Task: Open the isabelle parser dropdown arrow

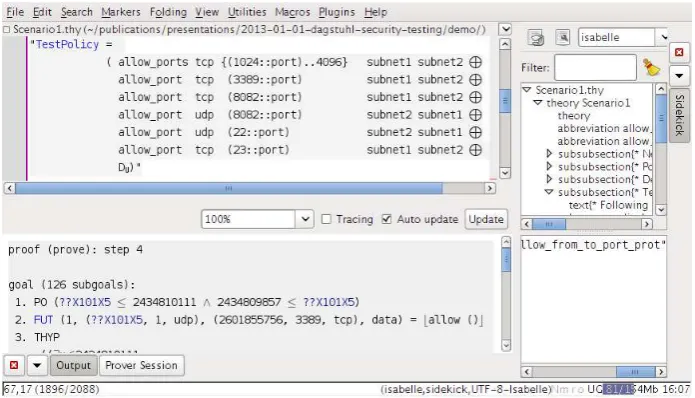Action: click(663, 37)
